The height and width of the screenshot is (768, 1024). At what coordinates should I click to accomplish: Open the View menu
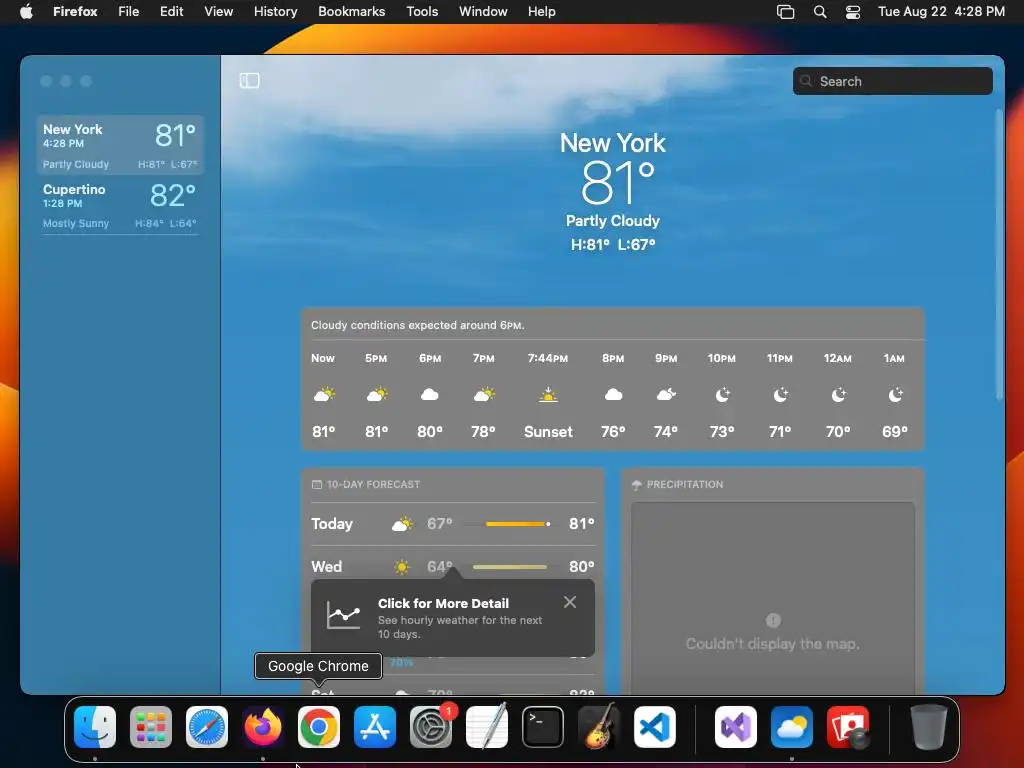click(x=219, y=12)
